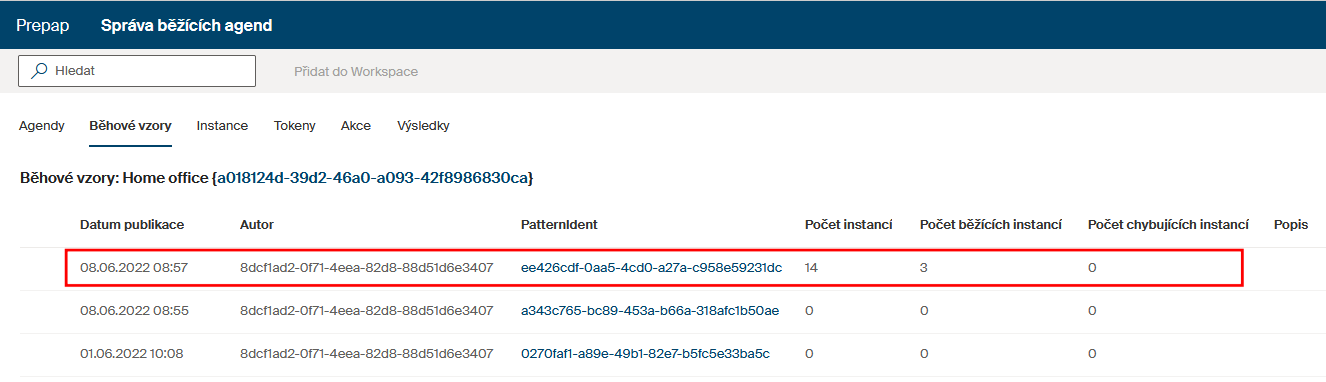Focus the Hledat search field

[137, 71]
